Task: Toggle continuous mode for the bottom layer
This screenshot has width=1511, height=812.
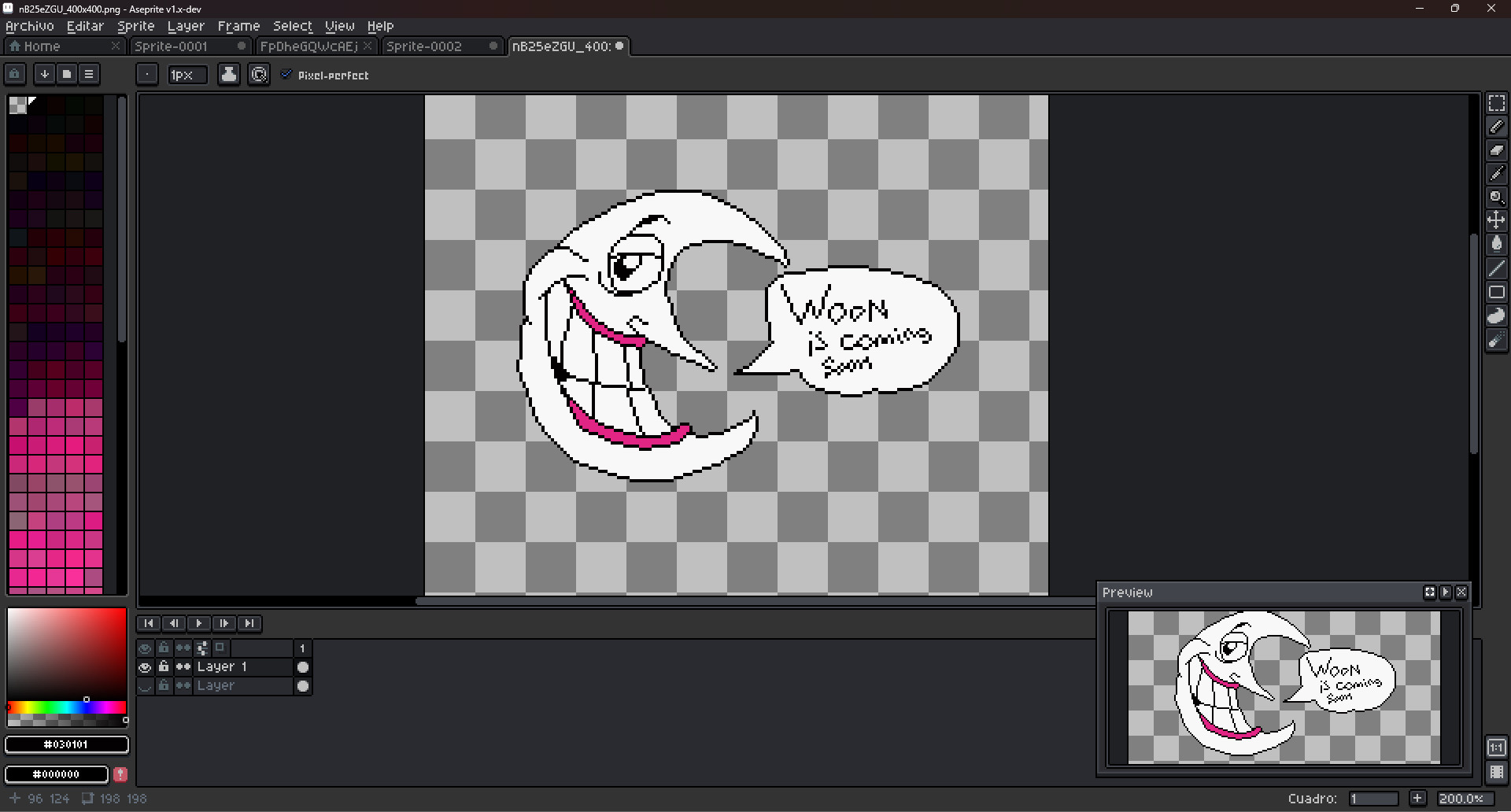Action: 183,686
